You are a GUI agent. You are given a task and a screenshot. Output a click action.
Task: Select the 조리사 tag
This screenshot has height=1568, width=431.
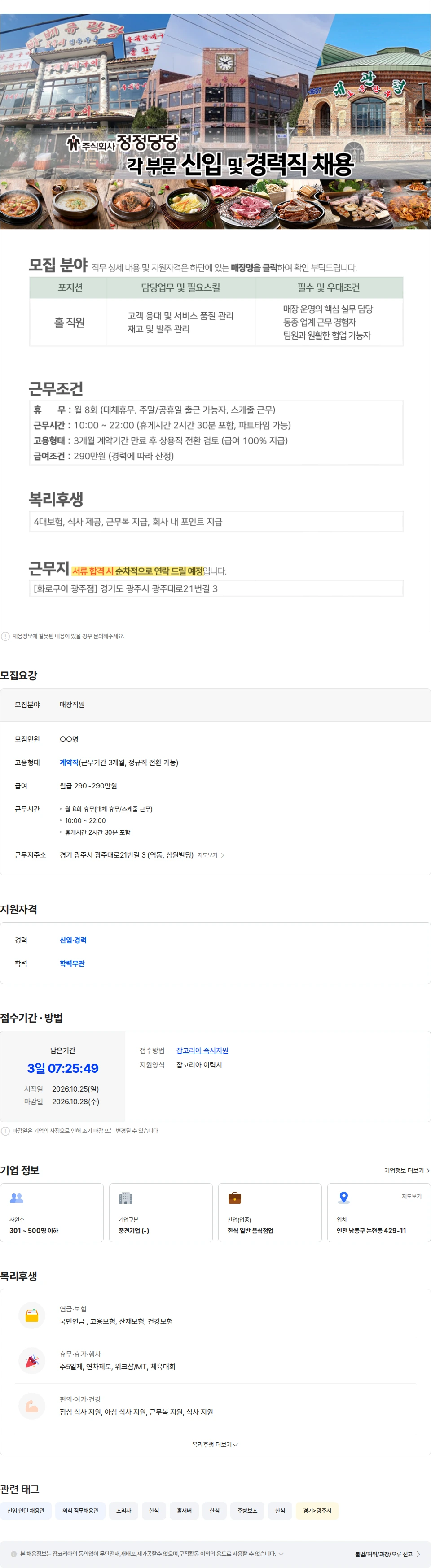[124, 1510]
